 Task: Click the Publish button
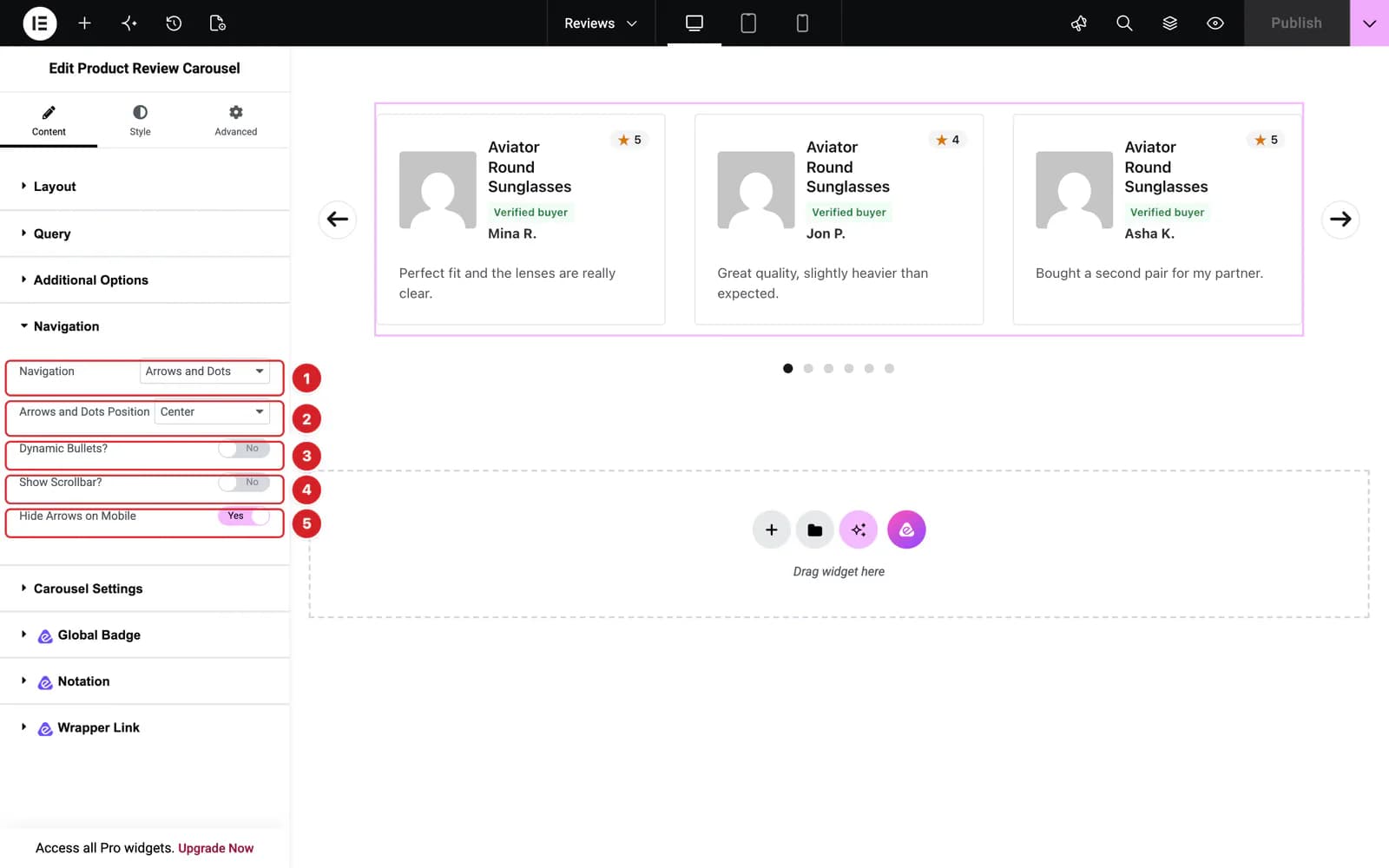[1296, 23]
